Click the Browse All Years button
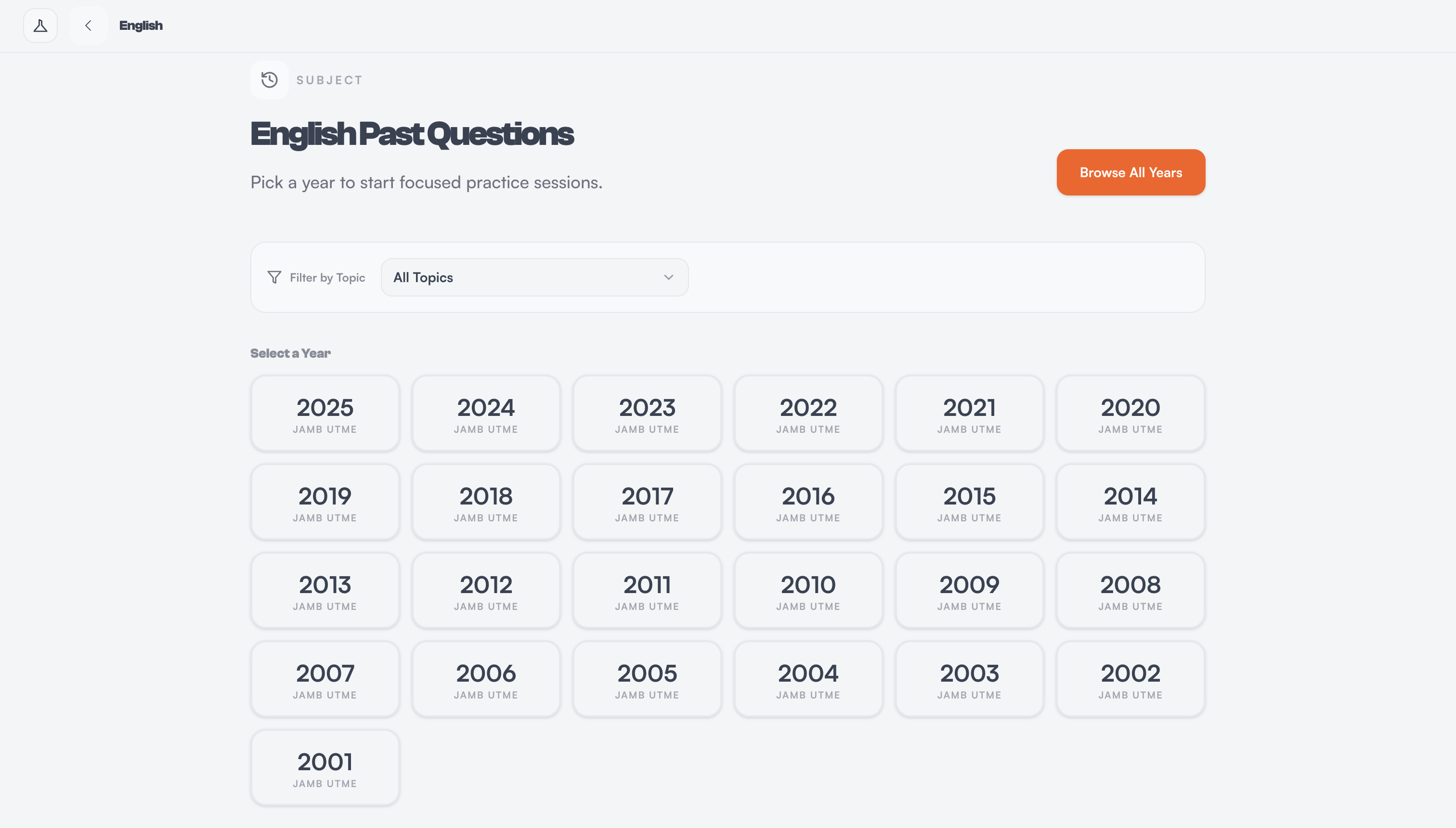The width and height of the screenshot is (1456, 828). (x=1131, y=172)
